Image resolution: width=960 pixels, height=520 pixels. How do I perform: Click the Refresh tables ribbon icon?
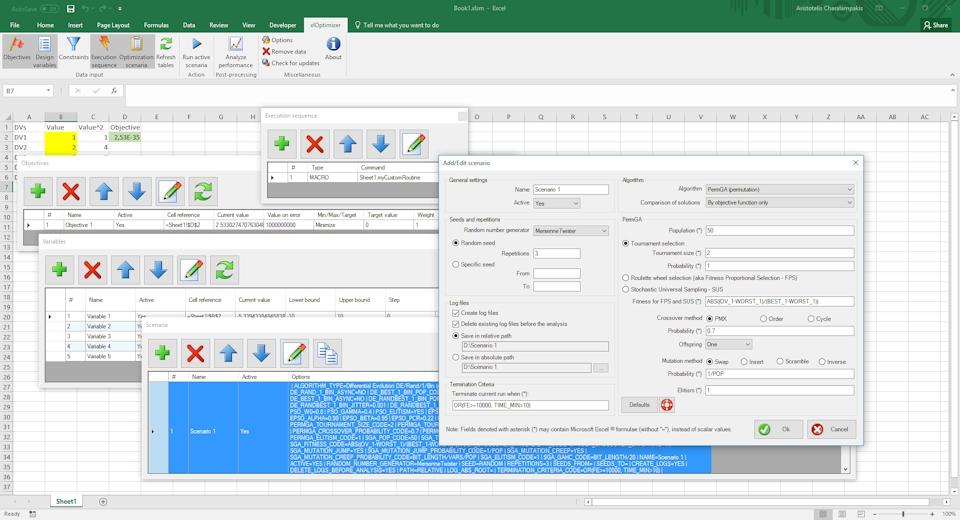166,50
